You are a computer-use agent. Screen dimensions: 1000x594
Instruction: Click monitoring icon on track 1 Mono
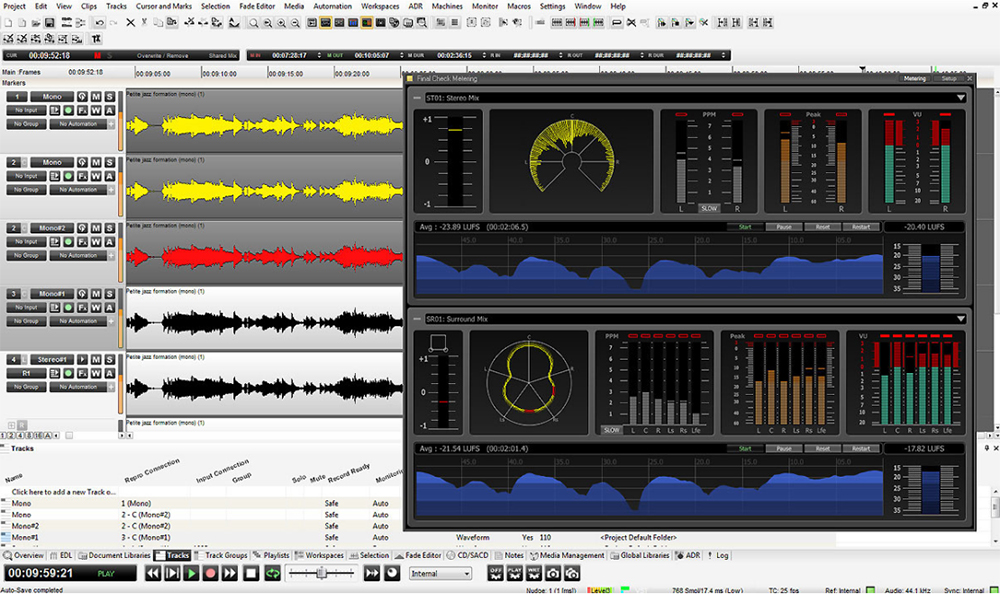click(82, 96)
